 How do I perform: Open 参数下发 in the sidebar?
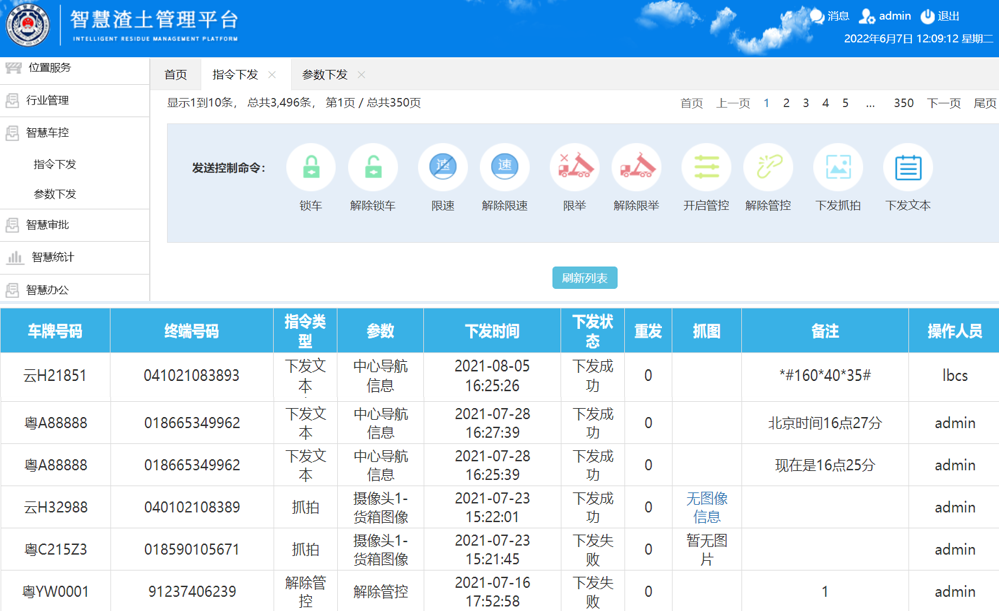[55, 194]
